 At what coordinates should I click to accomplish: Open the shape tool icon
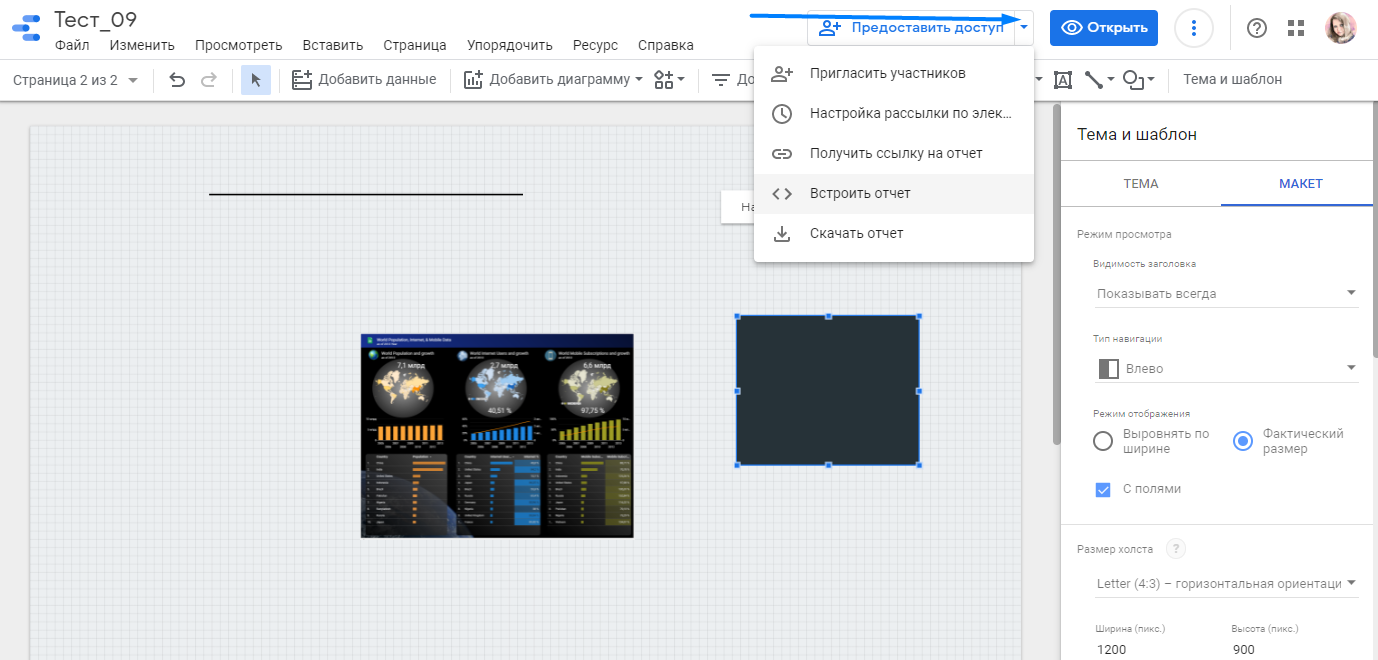tap(1137, 80)
